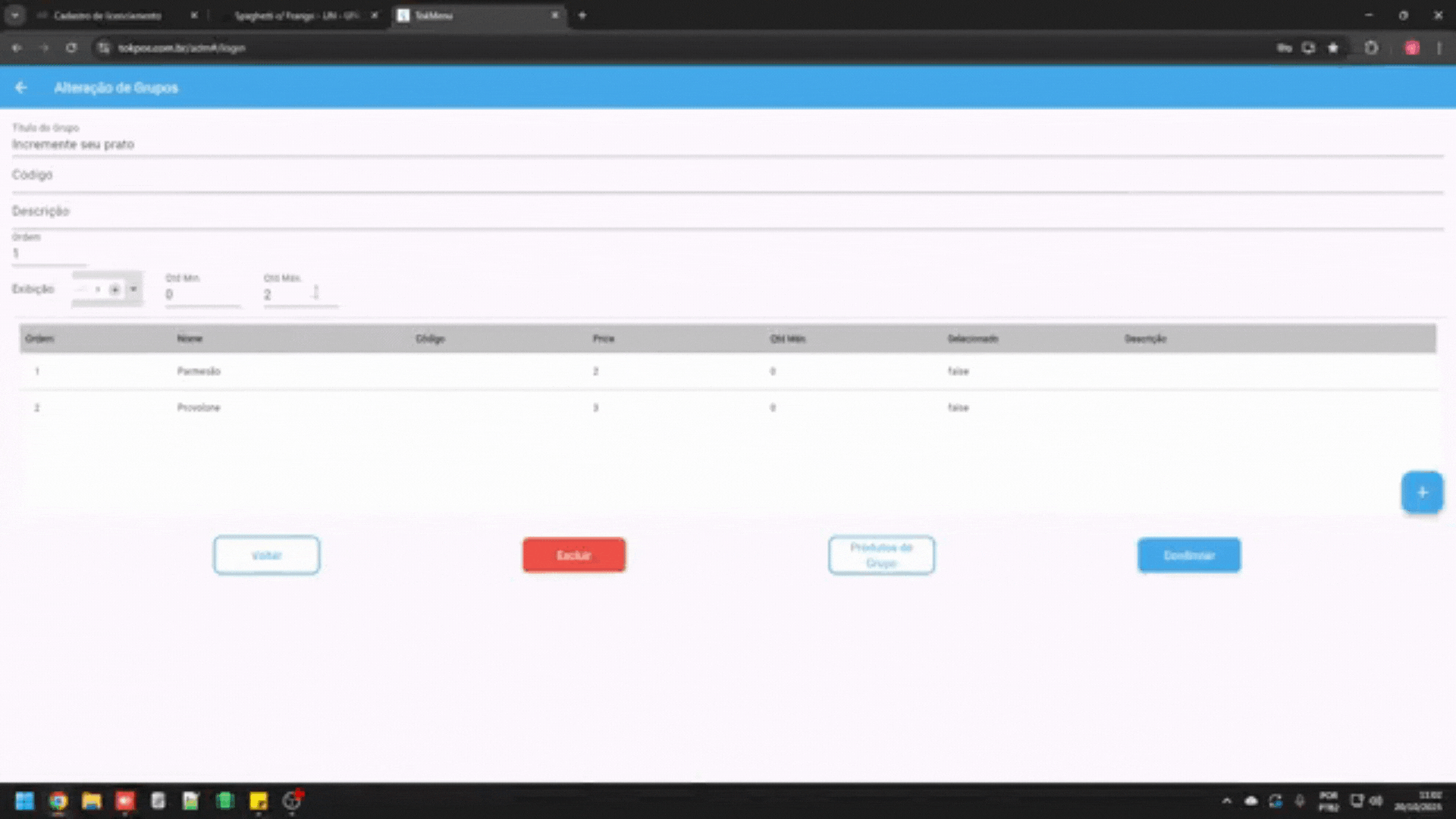Open the tab search chevron at top left
Screen dimensions: 1456x819
[14, 15]
